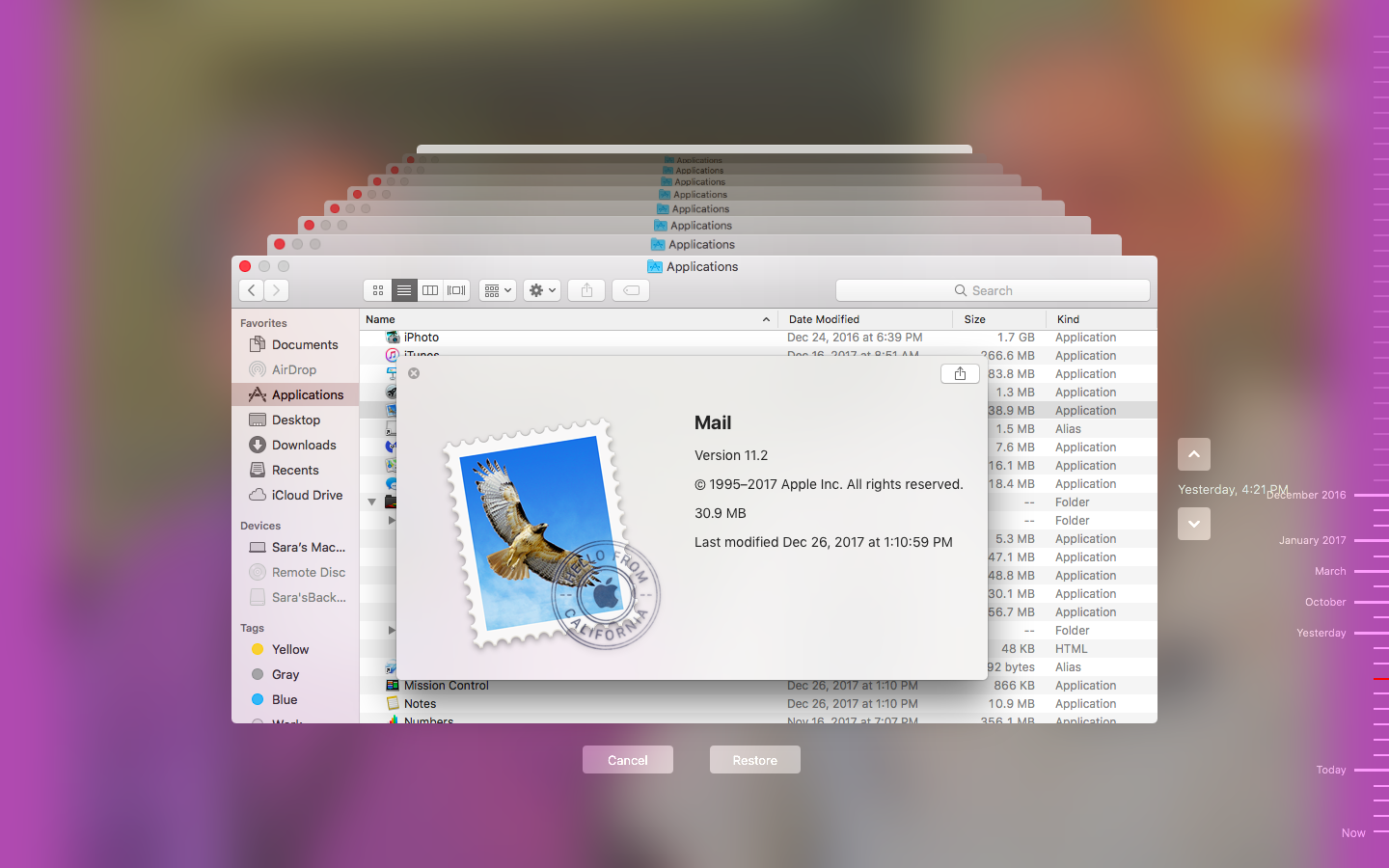
Task: Sort the list by the Name column
Action: pos(569,319)
